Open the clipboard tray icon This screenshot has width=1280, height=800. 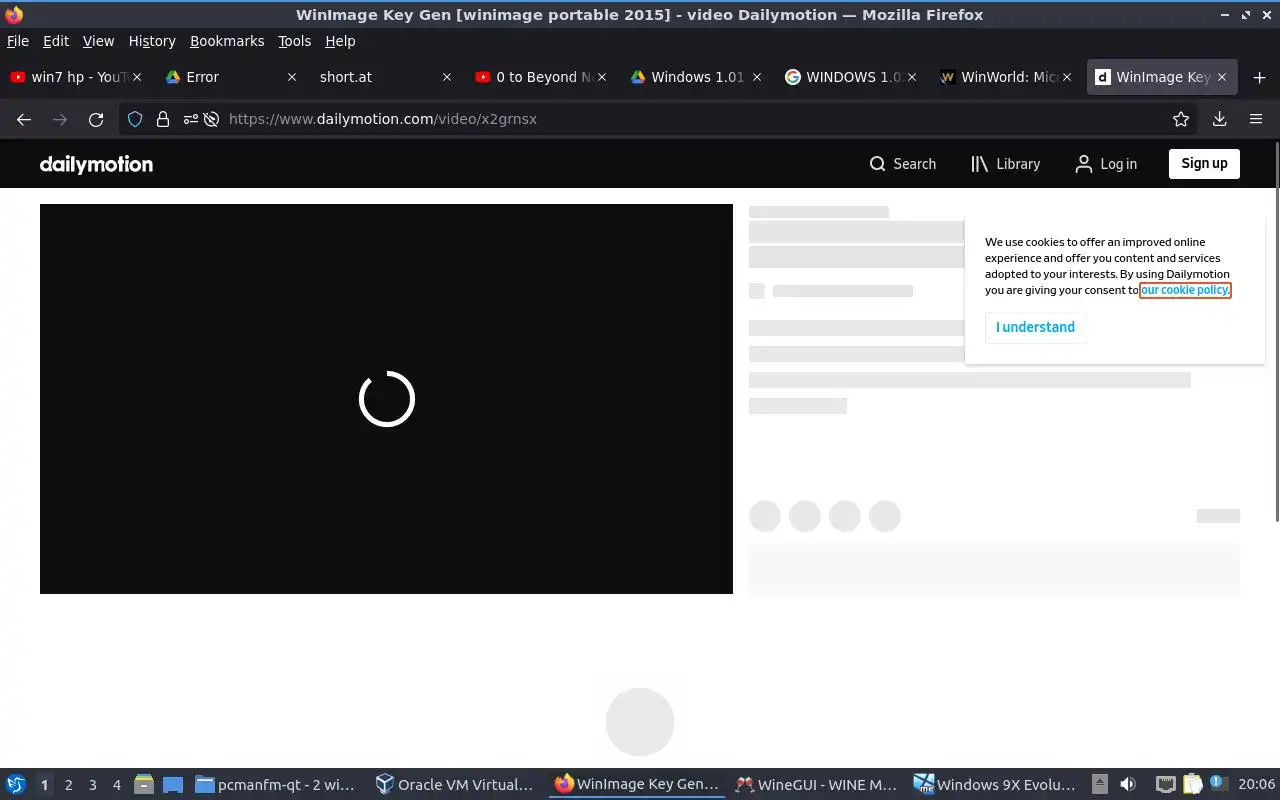point(1192,785)
